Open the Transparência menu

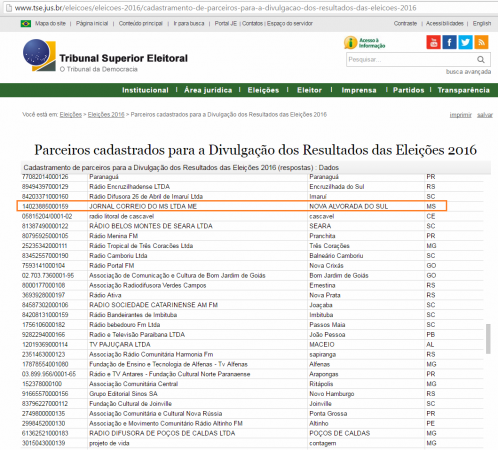(464, 90)
